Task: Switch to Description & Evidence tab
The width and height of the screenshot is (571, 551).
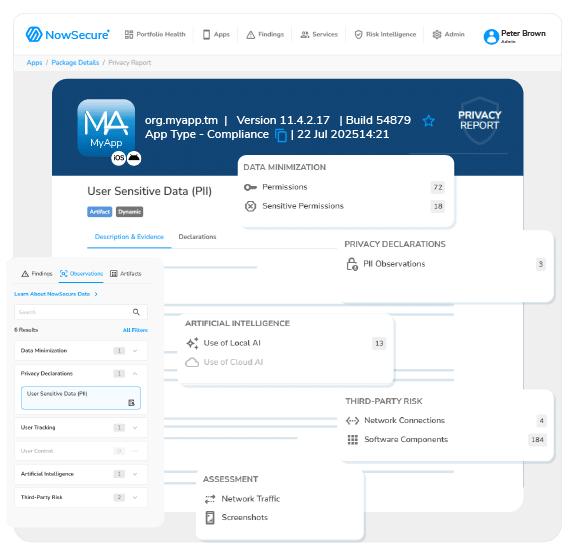Action: (129, 237)
